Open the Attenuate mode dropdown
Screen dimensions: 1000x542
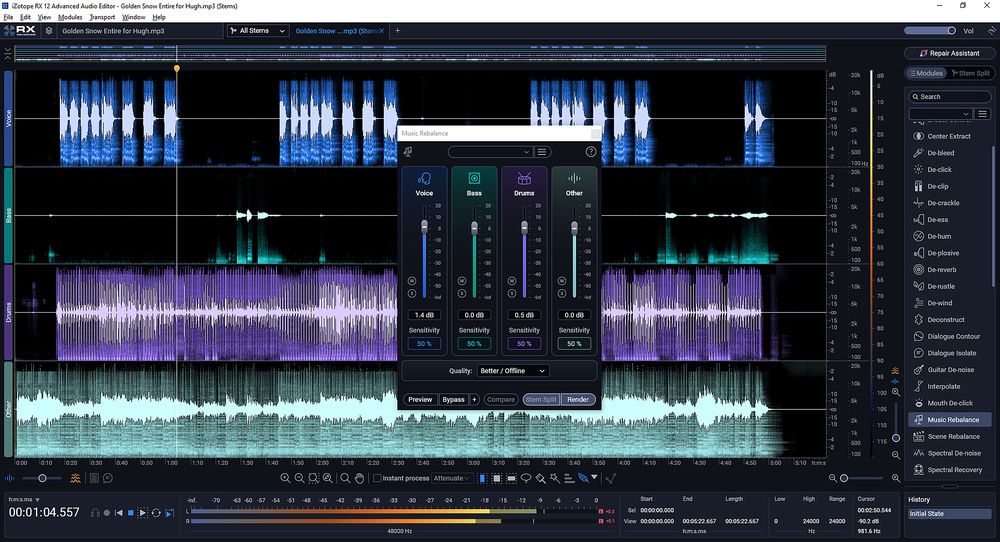(x=451, y=478)
